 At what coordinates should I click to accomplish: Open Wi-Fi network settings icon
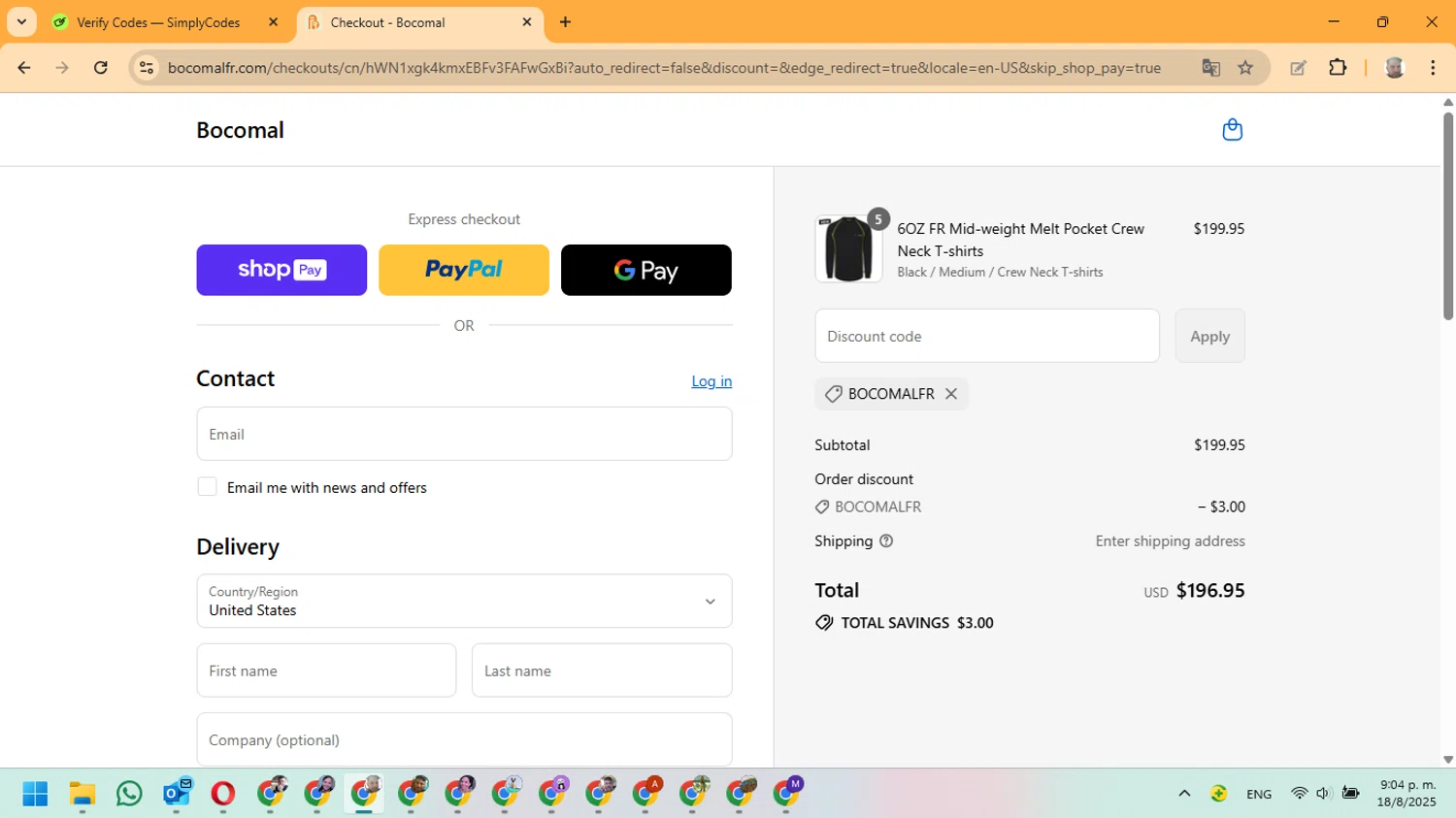[1299, 794]
